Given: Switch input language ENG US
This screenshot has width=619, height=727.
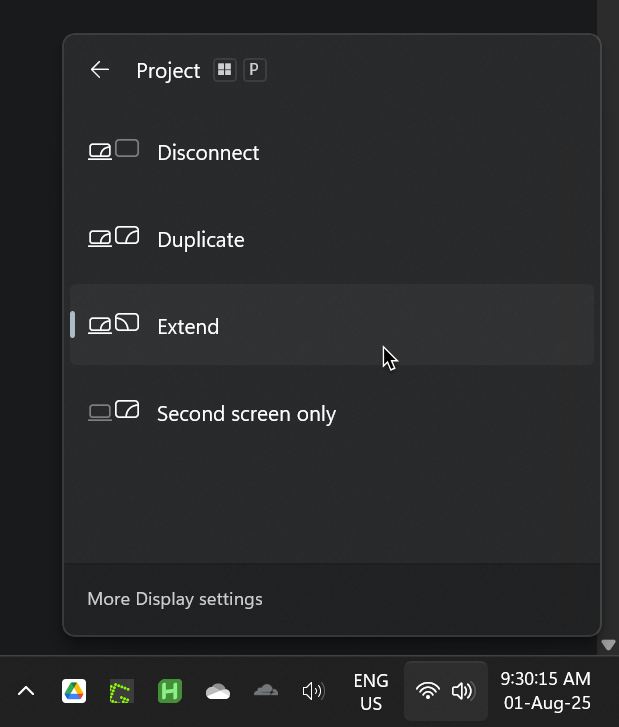Looking at the screenshot, I should tap(371, 692).
